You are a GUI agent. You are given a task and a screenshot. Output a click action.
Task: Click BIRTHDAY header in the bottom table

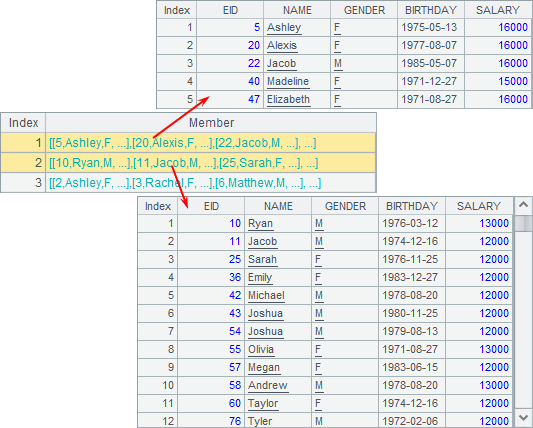[x=412, y=206]
